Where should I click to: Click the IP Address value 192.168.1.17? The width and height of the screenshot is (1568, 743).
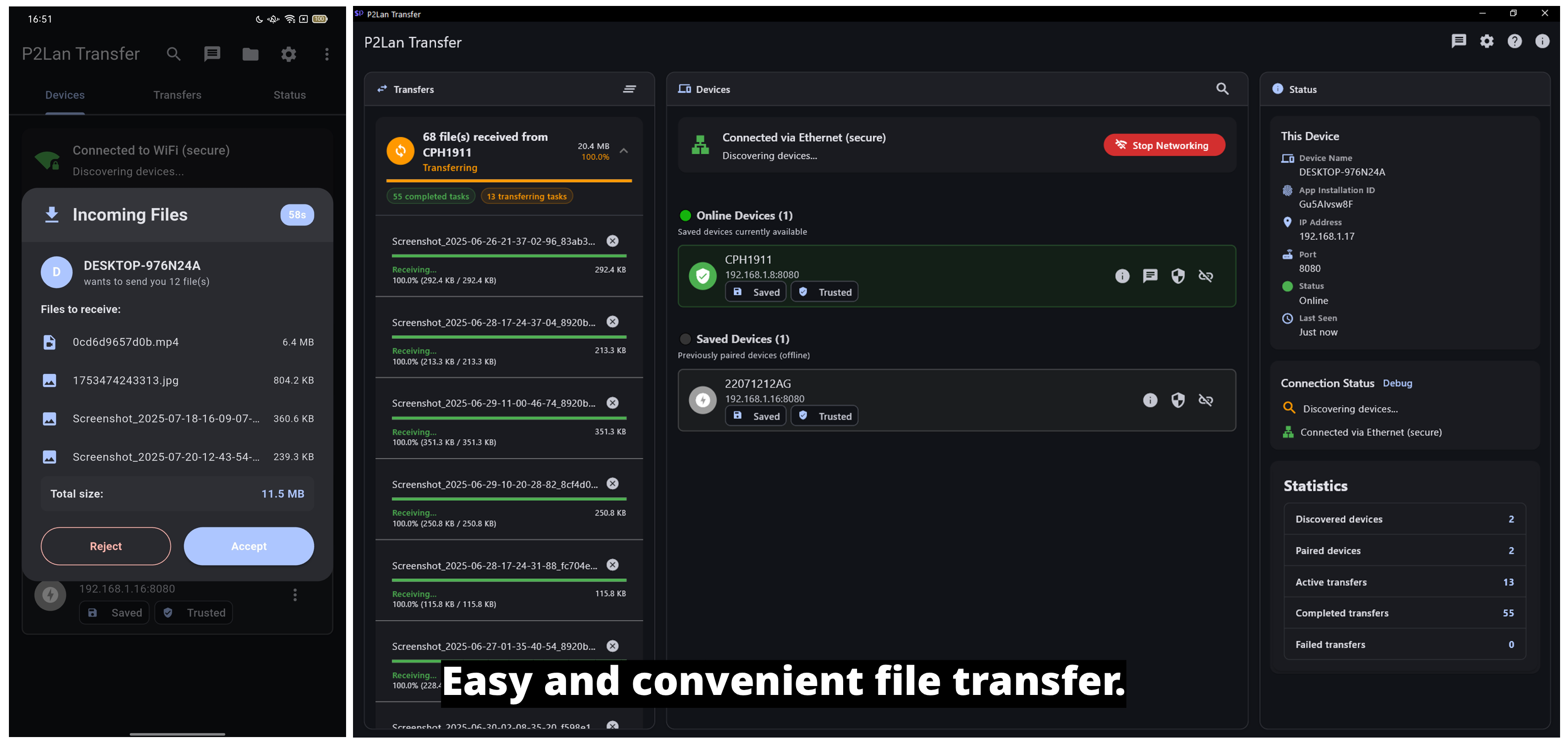point(1327,236)
